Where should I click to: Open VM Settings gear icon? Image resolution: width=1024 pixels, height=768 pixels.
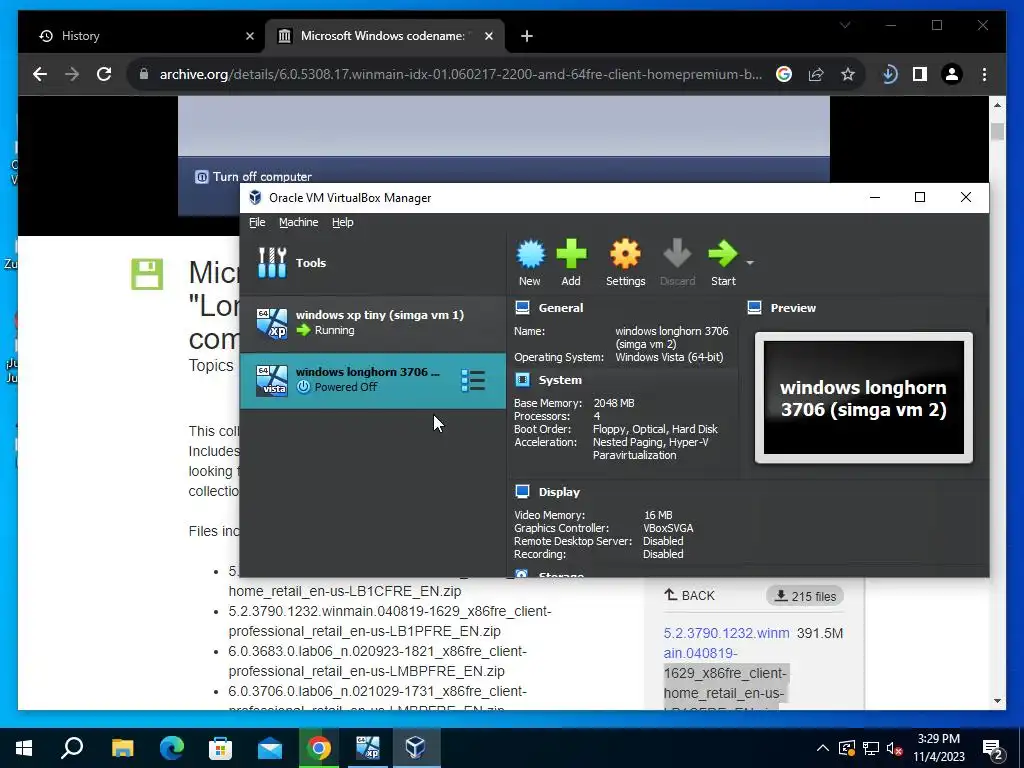tap(625, 262)
